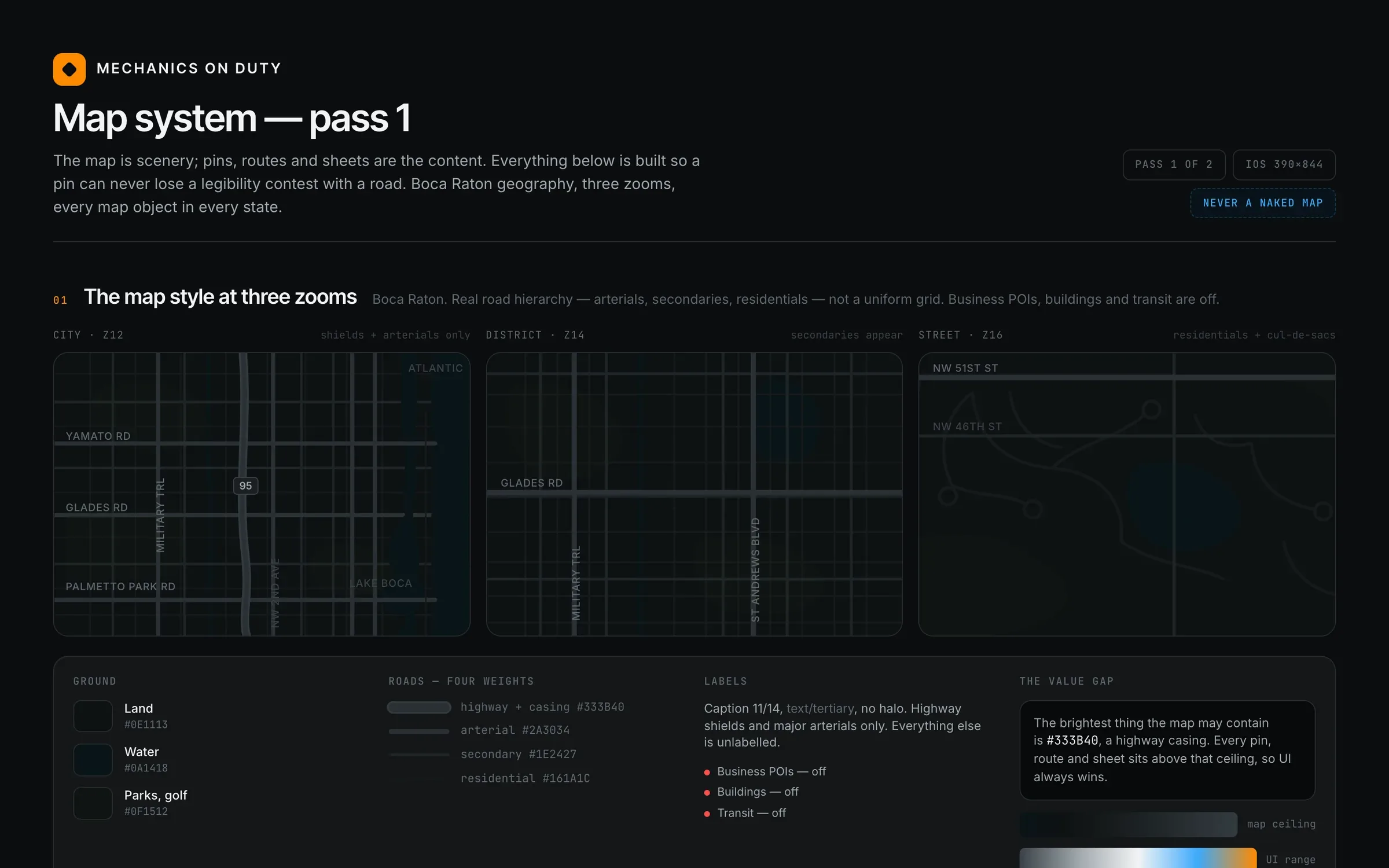This screenshot has height=868, width=1389.
Task: Click the PASS 1 OF 2 badge
Action: tap(1174, 164)
